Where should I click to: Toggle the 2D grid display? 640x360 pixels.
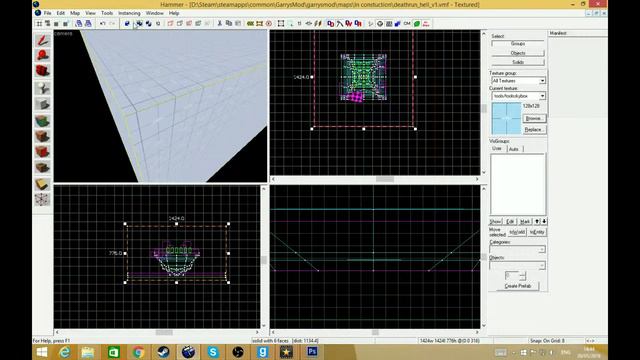click(x=39, y=24)
